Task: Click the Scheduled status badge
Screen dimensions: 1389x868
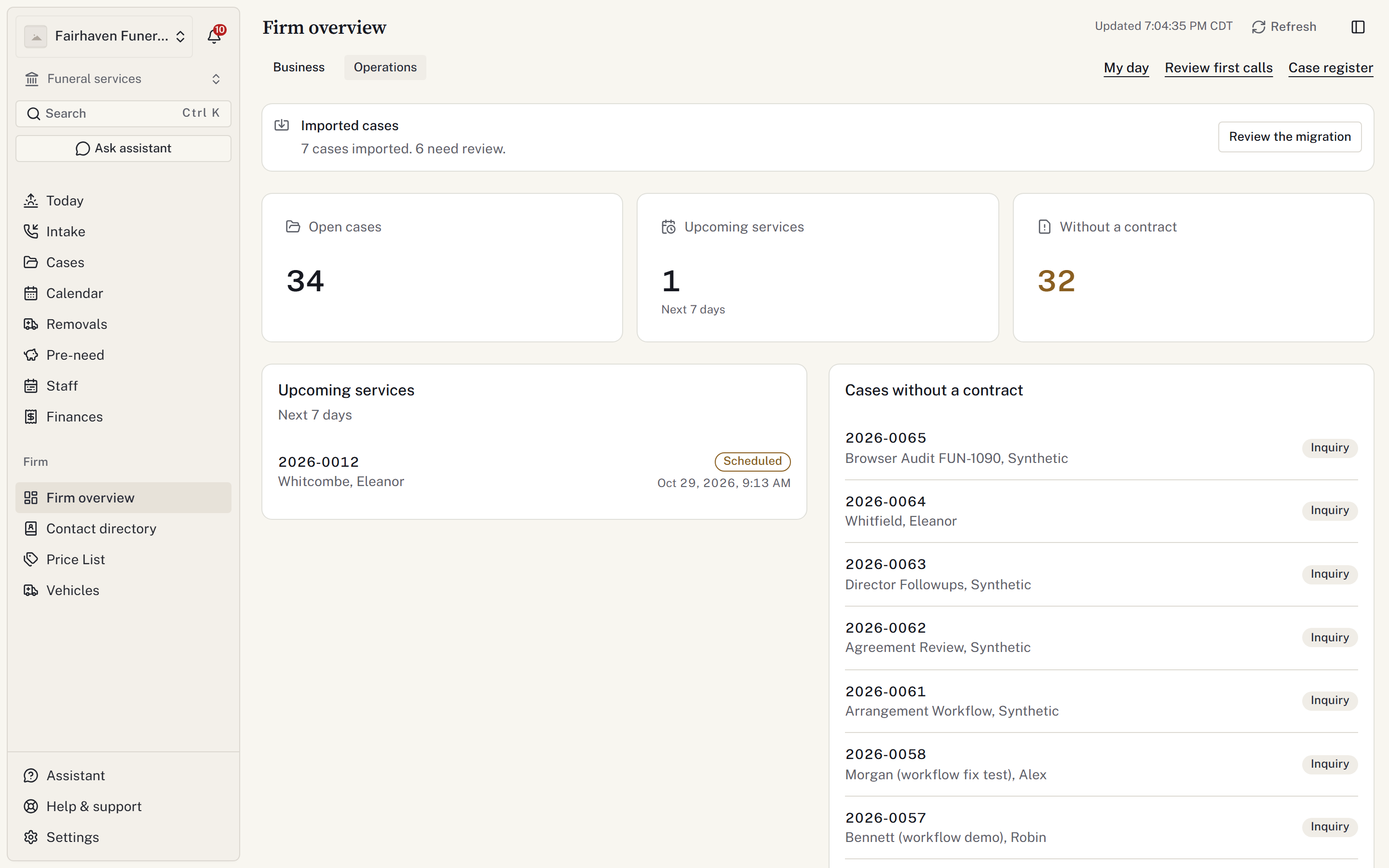Action: (752, 461)
